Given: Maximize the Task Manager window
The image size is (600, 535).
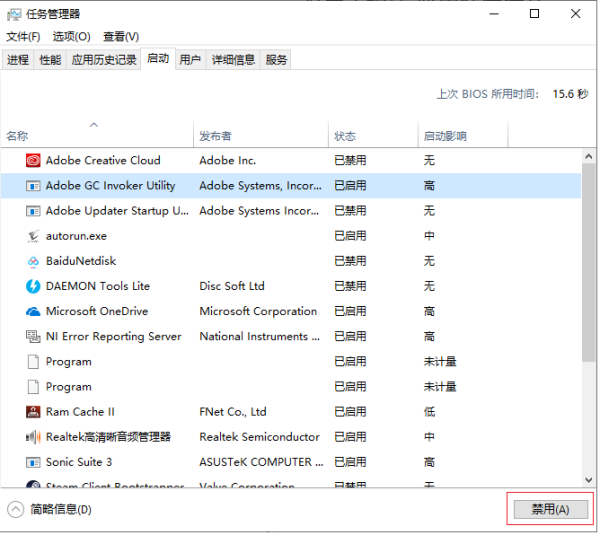Looking at the screenshot, I should tap(535, 14).
